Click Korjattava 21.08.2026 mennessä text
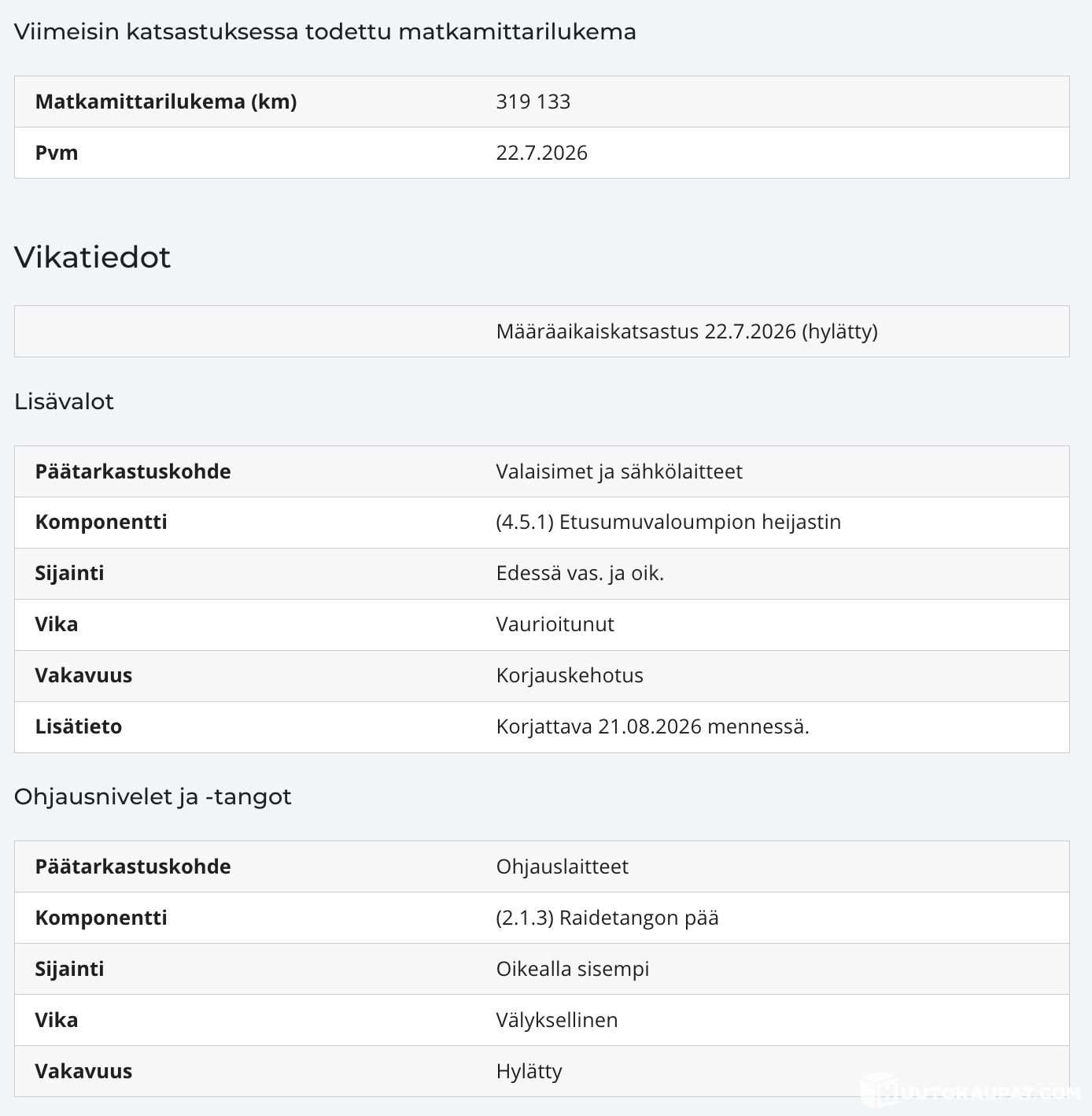Image resolution: width=1092 pixels, height=1116 pixels. pyautogui.click(x=652, y=726)
